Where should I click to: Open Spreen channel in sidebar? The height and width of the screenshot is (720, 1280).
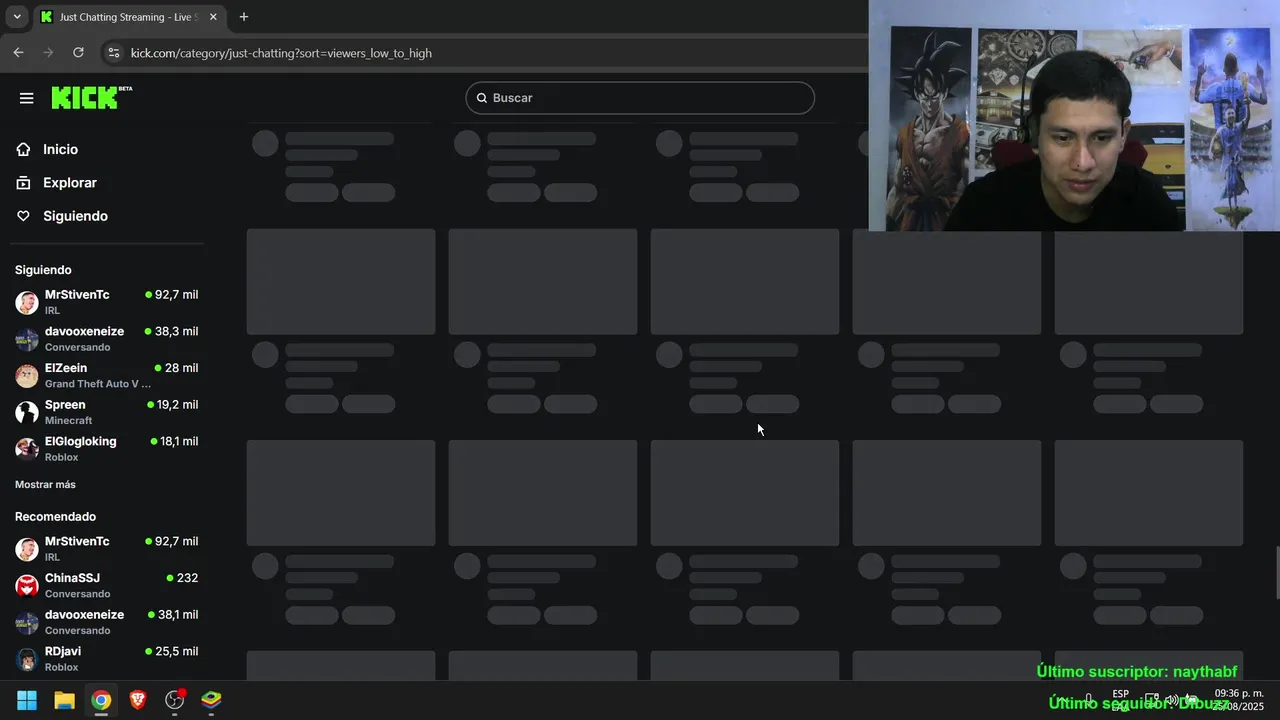pyautogui.click(x=106, y=412)
